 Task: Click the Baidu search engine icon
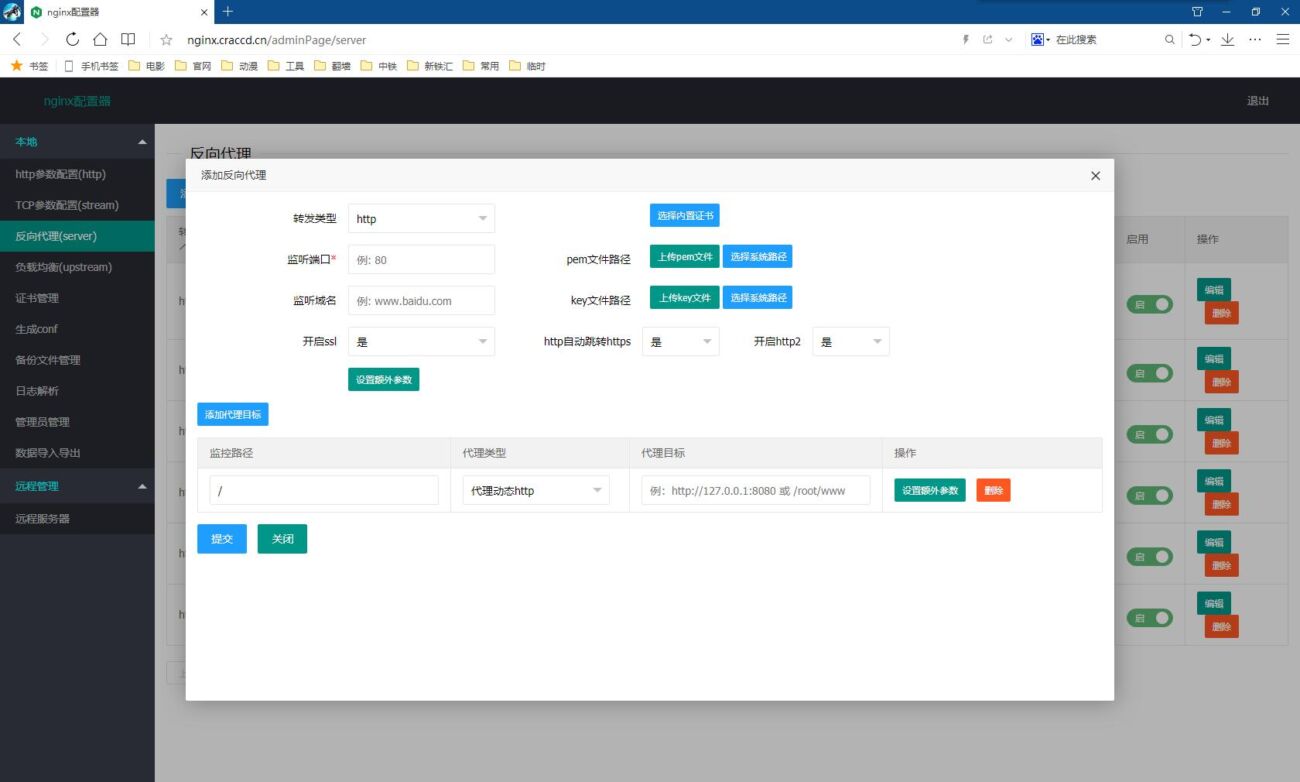click(1037, 40)
